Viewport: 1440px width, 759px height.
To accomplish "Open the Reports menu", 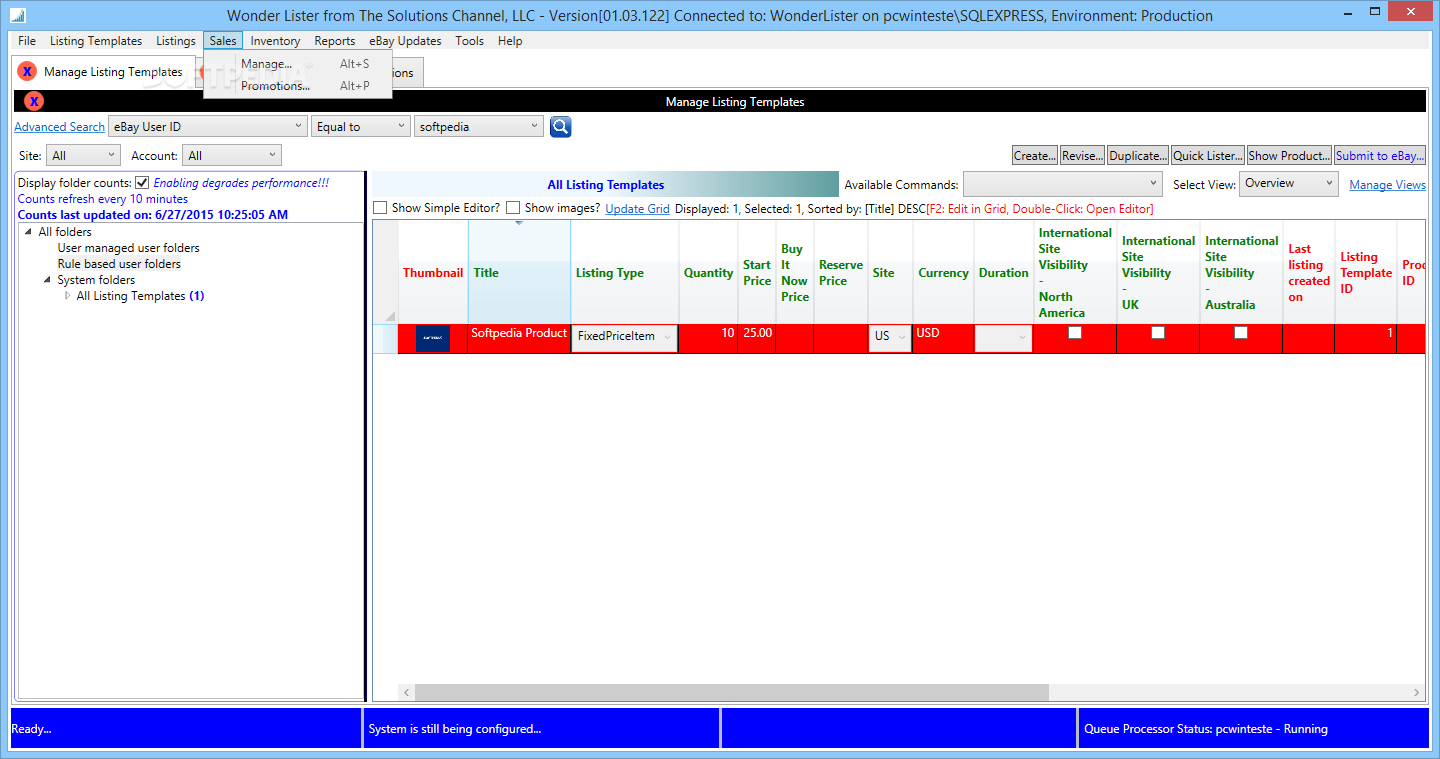I will 335,41.
